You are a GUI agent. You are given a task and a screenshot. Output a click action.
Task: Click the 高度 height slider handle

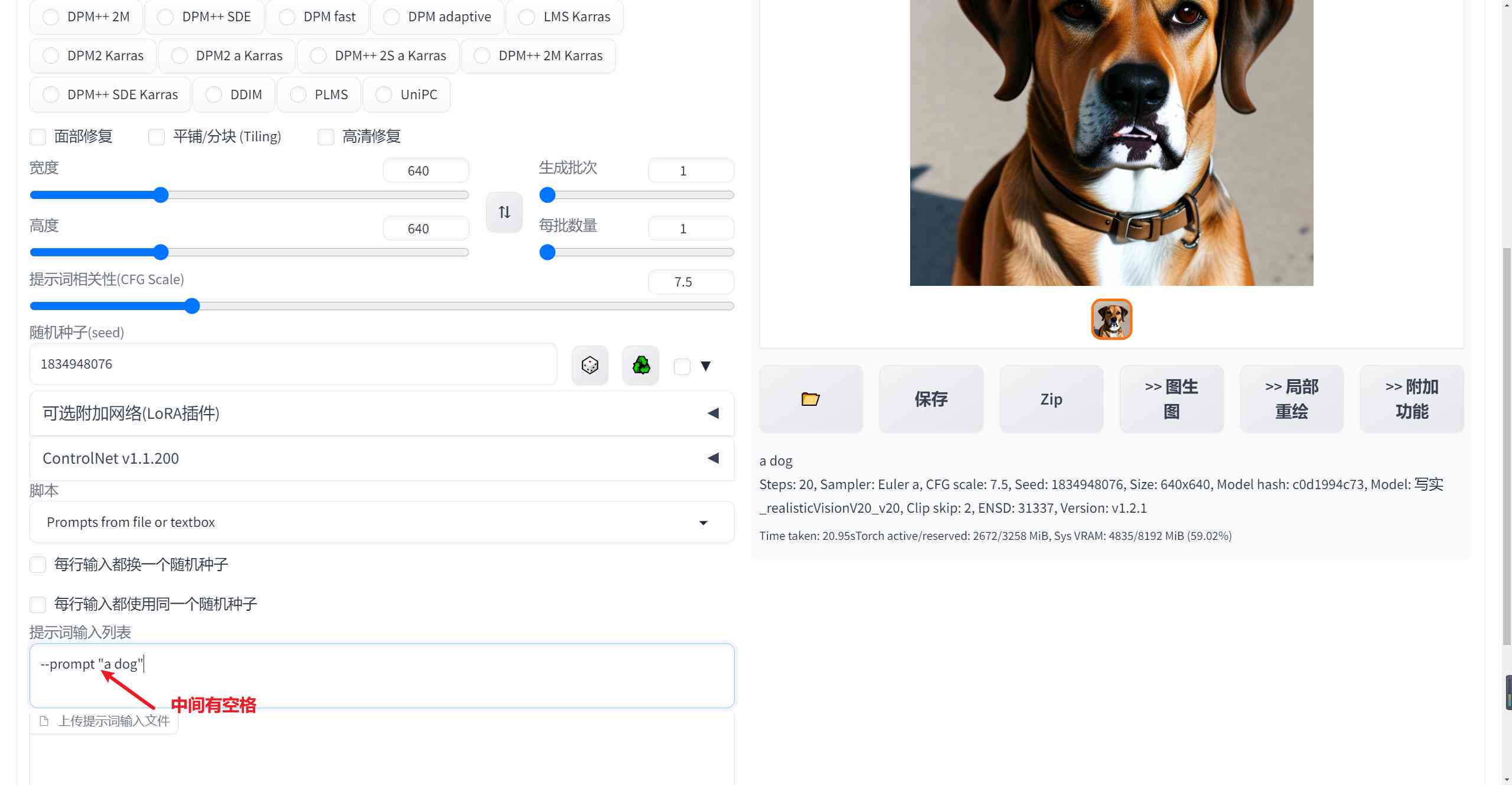click(x=161, y=253)
